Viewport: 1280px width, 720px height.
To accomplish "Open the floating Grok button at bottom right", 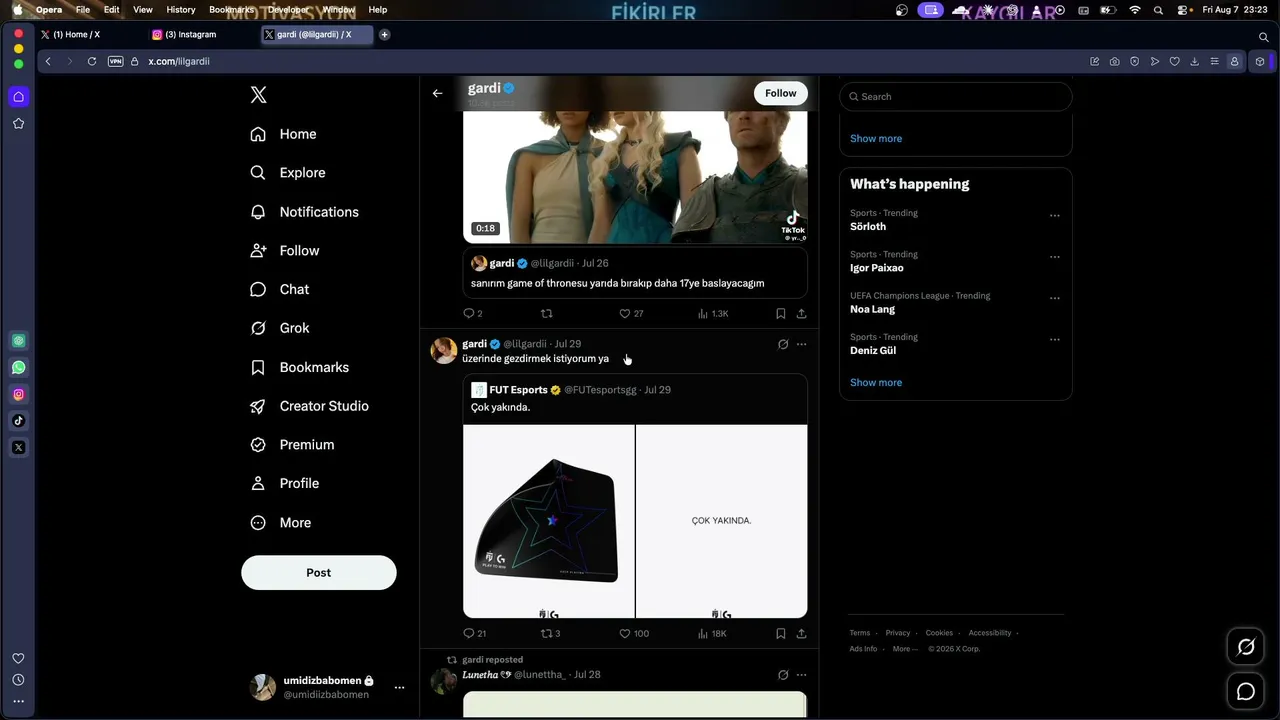I will click(1246, 647).
